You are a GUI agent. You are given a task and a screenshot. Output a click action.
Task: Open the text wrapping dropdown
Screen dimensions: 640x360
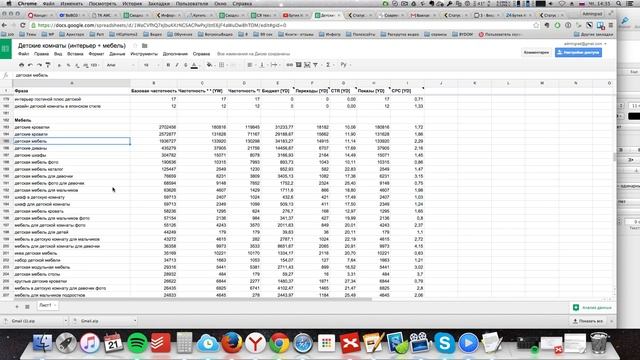click(275, 65)
